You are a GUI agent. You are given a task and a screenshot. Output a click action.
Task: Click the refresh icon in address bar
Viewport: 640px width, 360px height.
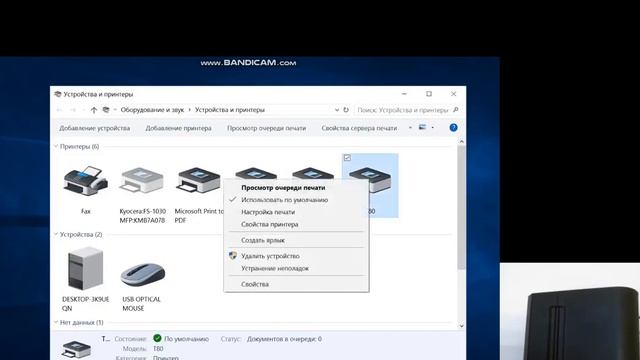[346, 110]
